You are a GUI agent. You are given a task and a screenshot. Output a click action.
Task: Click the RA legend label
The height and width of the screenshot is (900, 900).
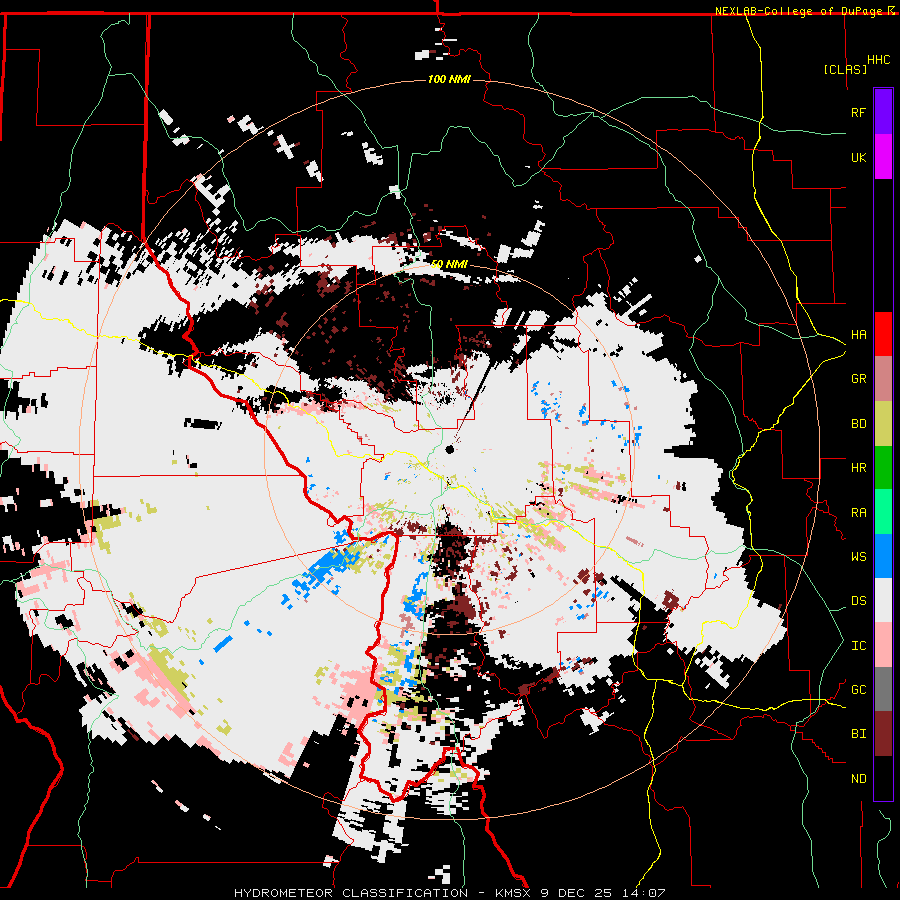coord(858,513)
